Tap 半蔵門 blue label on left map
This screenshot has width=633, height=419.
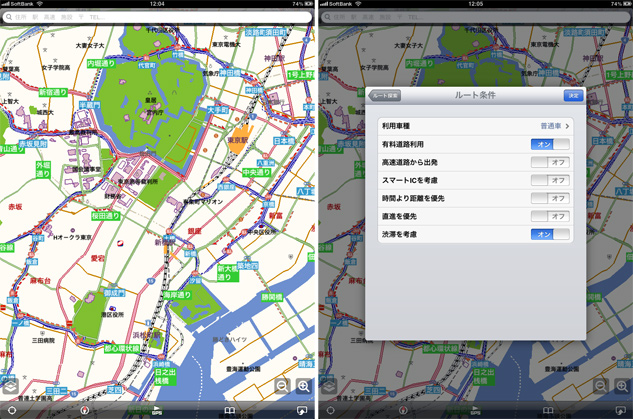tap(90, 105)
